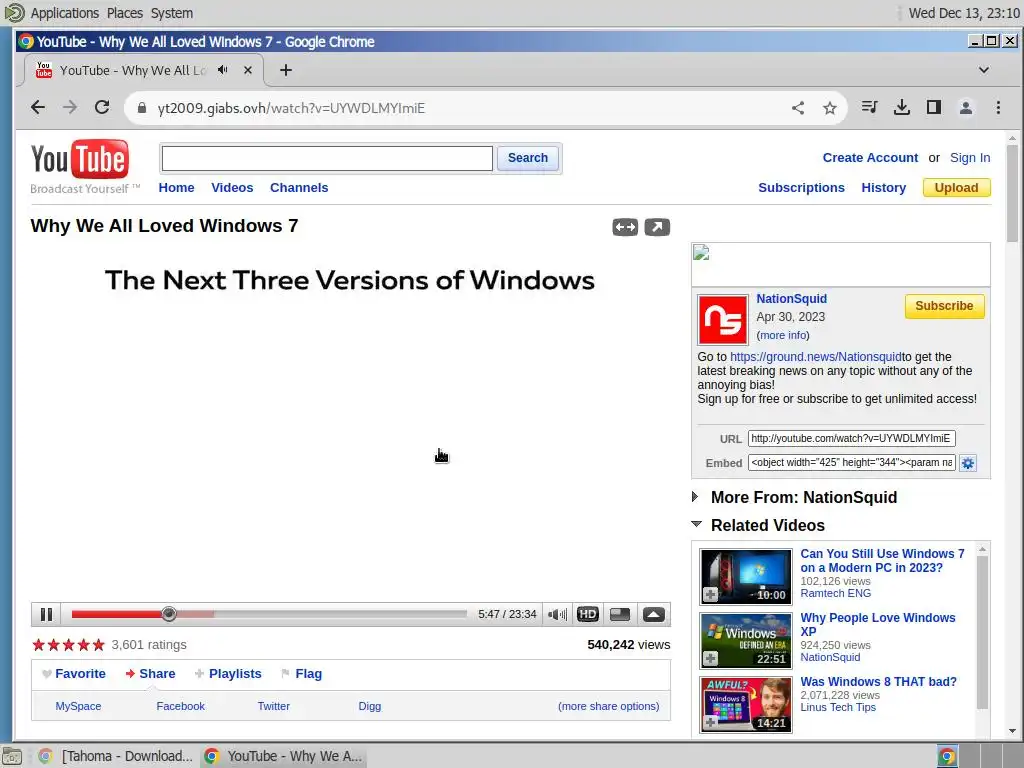This screenshot has width=1024, height=768.
Task: Open NationSquid channel name link
Action: tap(792, 299)
